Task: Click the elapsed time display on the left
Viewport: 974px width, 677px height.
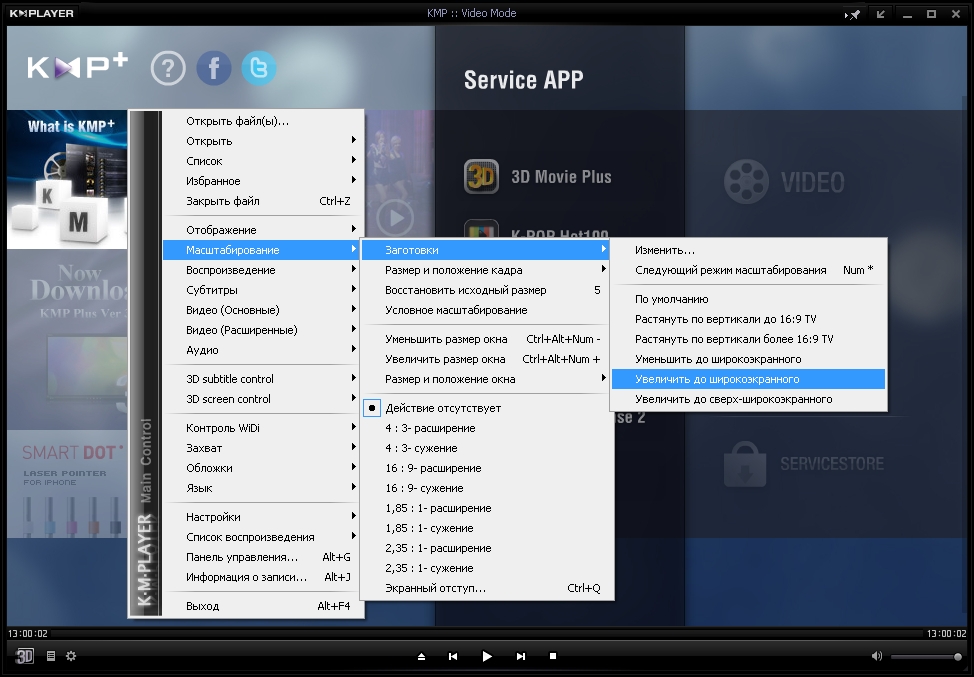Action: click(27, 633)
